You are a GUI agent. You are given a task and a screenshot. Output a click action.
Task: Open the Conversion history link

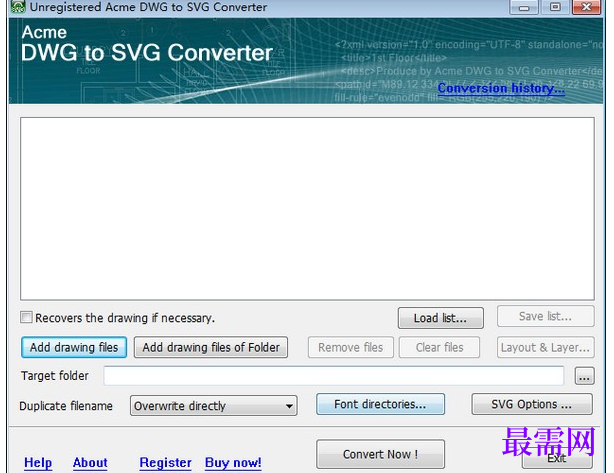click(x=501, y=88)
